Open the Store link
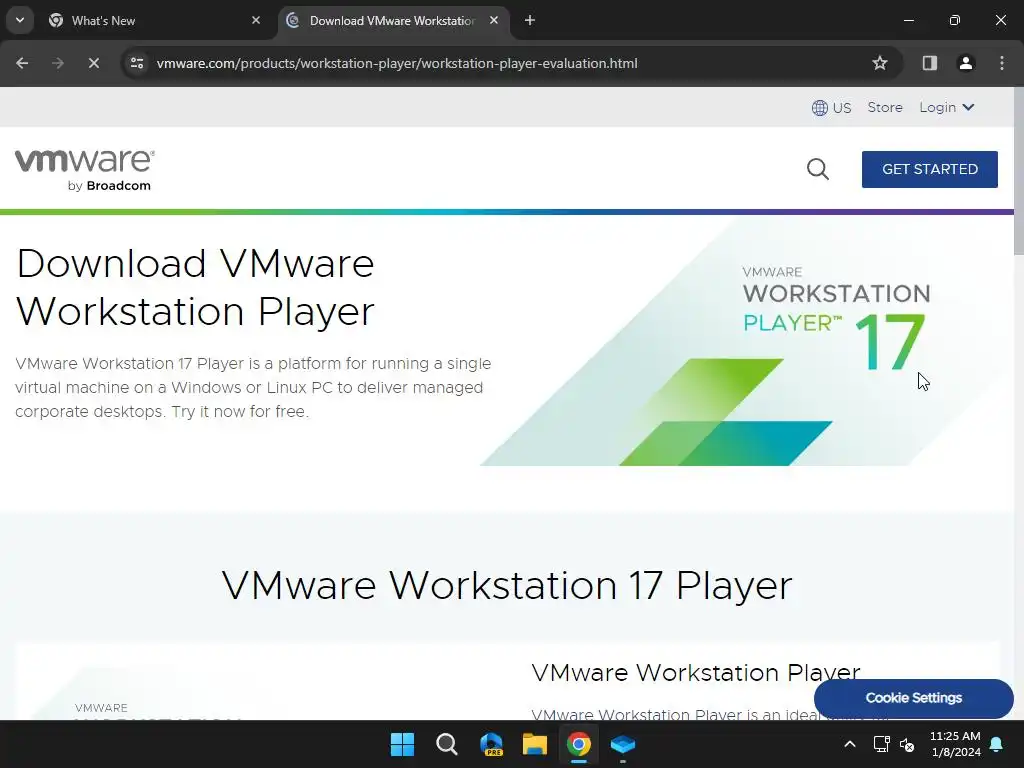1024x768 pixels. [x=885, y=107]
